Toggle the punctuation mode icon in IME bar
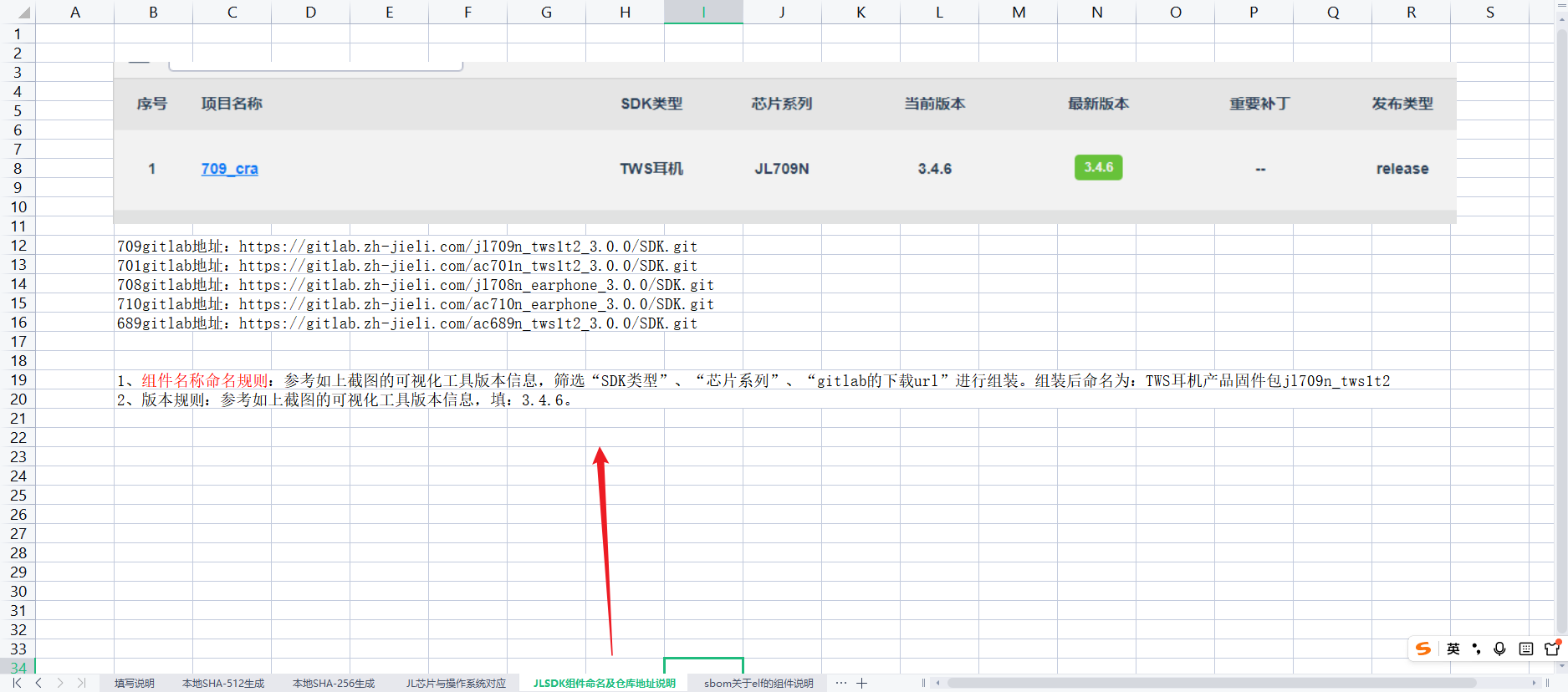The image size is (1568, 692). coord(1477,649)
